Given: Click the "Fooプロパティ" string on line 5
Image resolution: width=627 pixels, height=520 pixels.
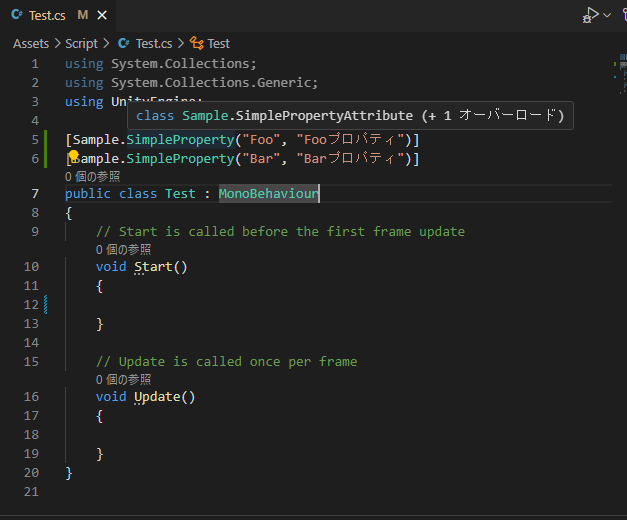Looking at the screenshot, I should click(x=350, y=140).
